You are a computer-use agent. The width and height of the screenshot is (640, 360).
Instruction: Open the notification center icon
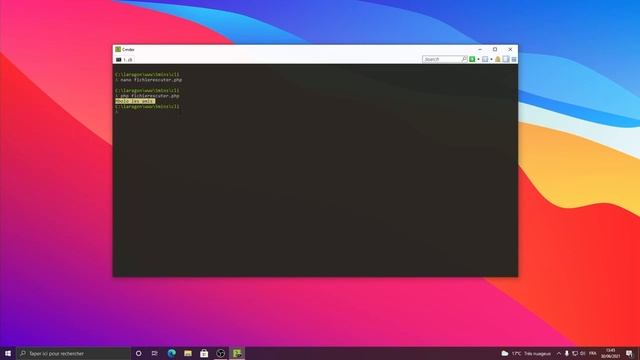point(629,353)
